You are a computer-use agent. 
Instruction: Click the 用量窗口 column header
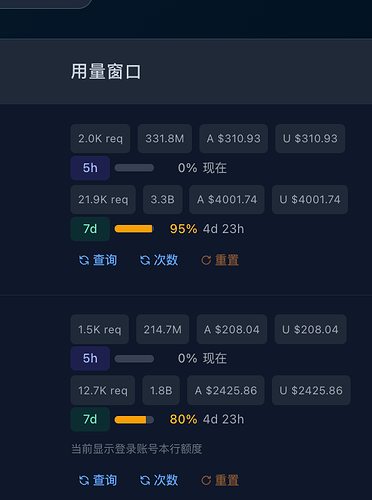[106, 72]
